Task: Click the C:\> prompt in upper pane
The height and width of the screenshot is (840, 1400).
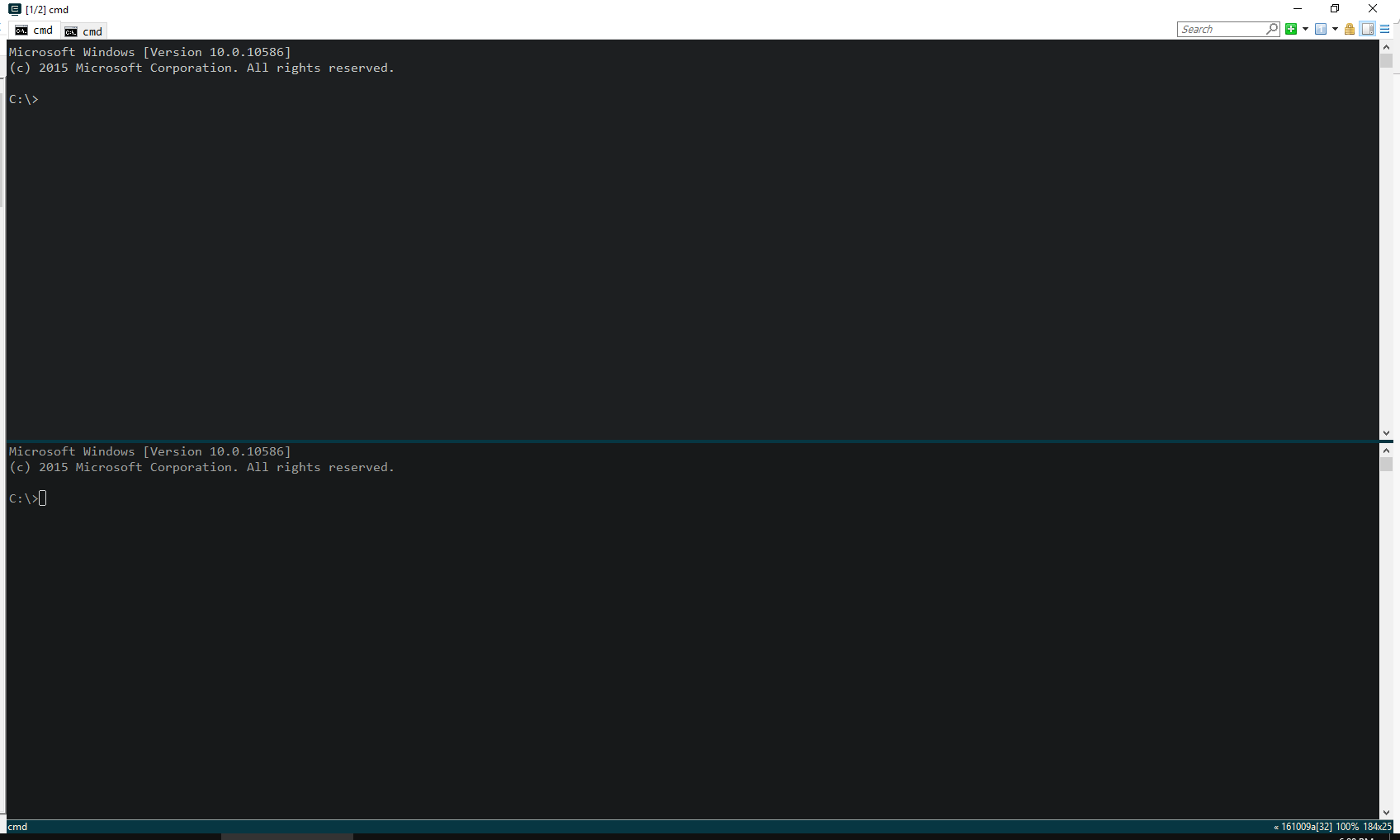Action: point(24,99)
